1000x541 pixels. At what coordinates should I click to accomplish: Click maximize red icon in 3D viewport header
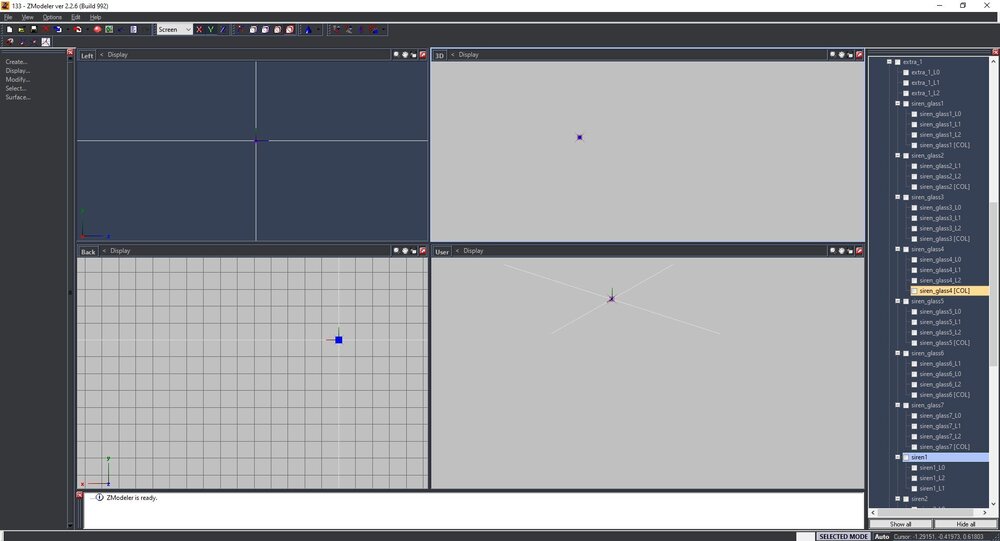pyautogui.click(x=859, y=55)
